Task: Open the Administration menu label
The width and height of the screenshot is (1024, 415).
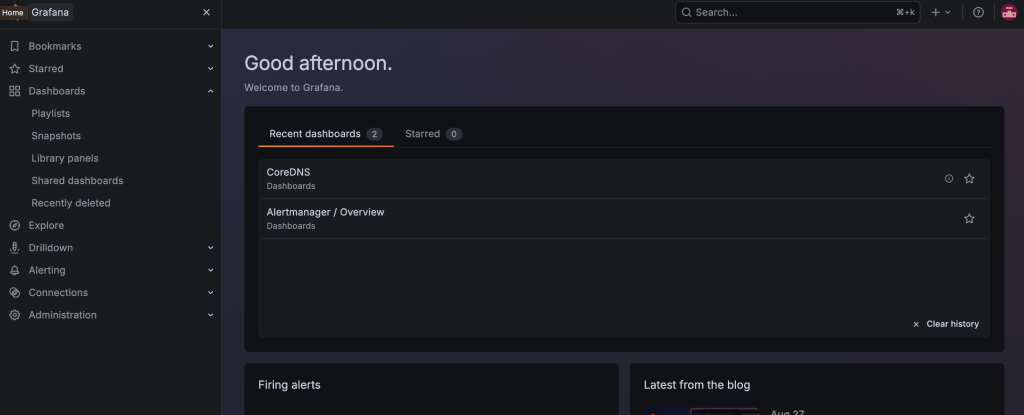Action: 63,315
